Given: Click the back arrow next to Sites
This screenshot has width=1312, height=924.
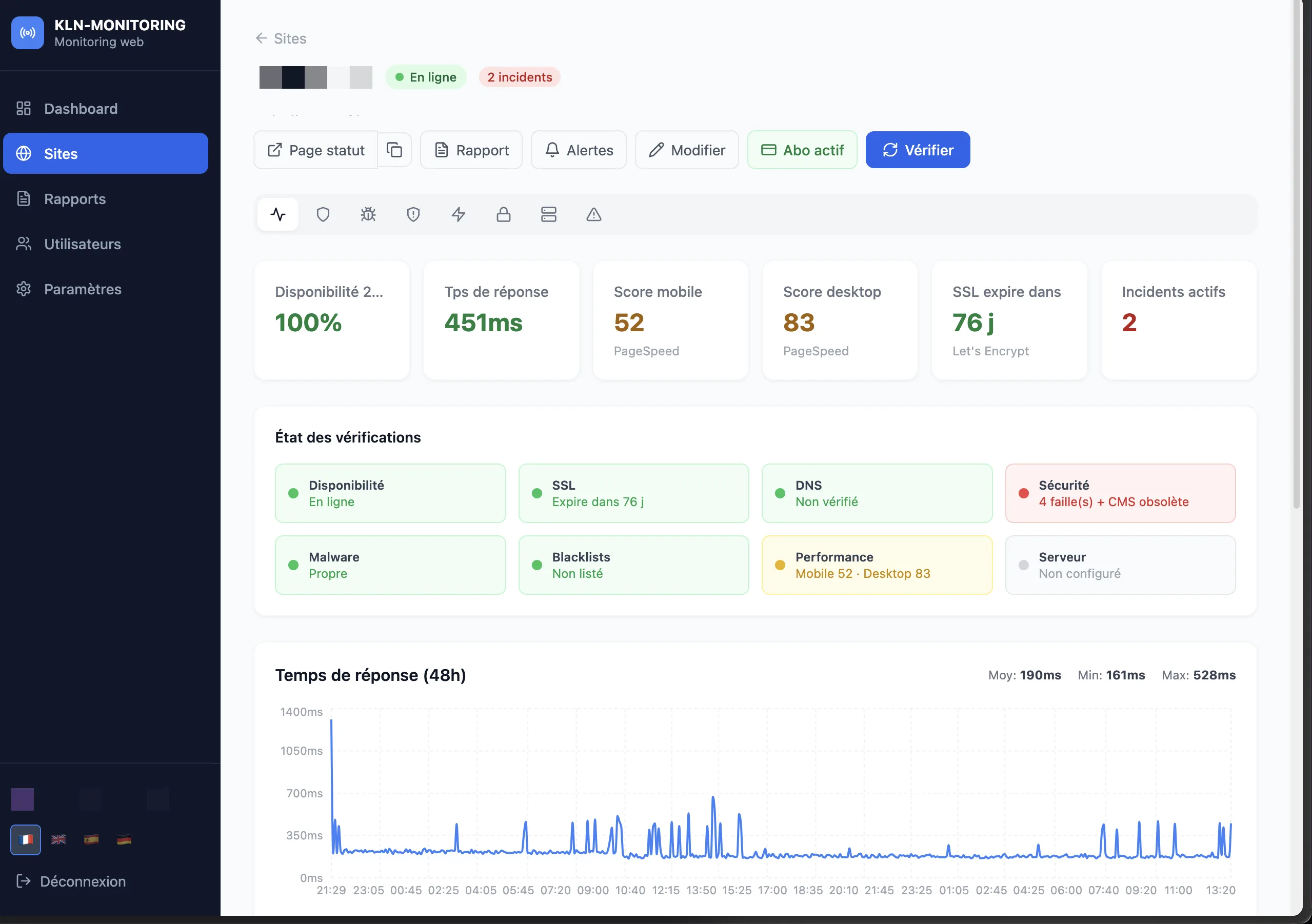Looking at the screenshot, I should (261, 38).
